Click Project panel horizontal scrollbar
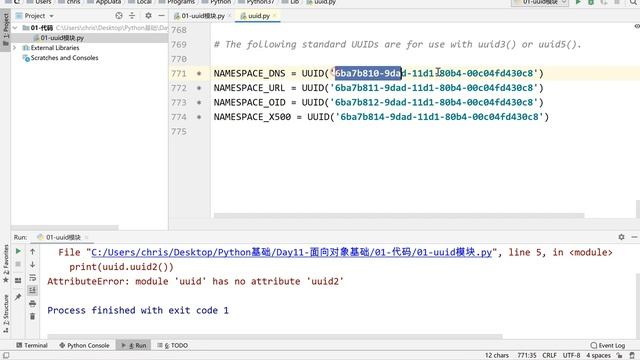 tap(64, 227)
